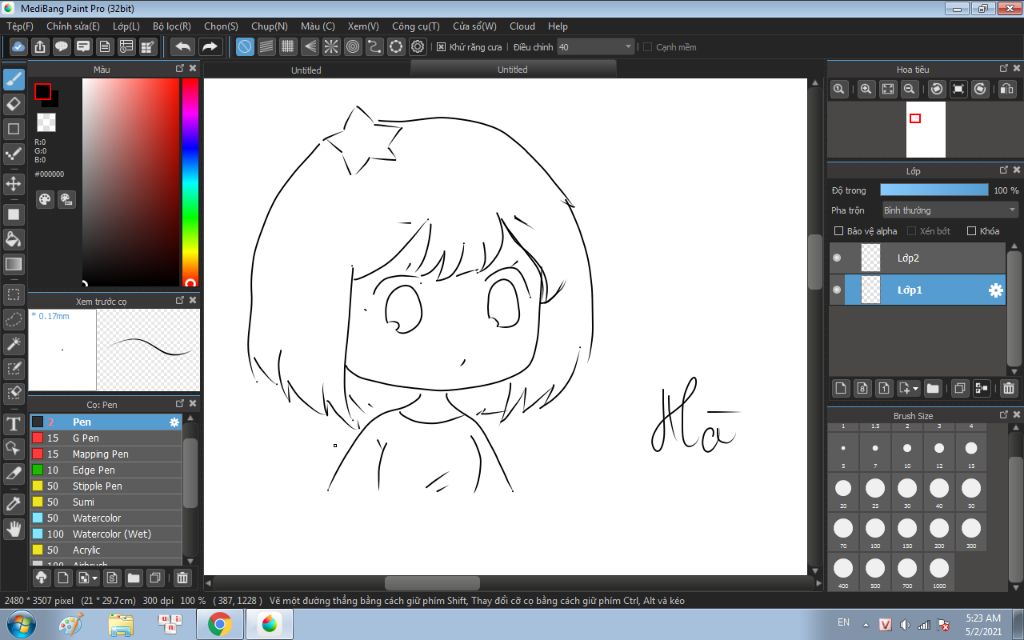
Task: Turn snap off with the blue circle icon
Action: (245, 47)
